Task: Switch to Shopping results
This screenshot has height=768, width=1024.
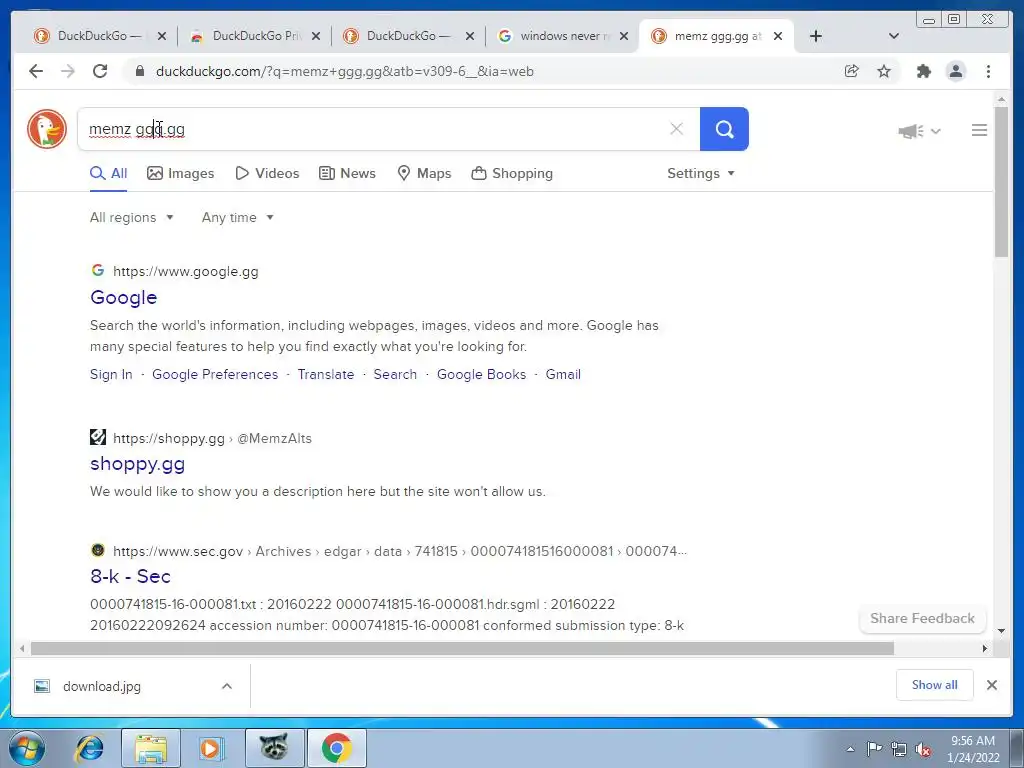Action: click(513, 173)
